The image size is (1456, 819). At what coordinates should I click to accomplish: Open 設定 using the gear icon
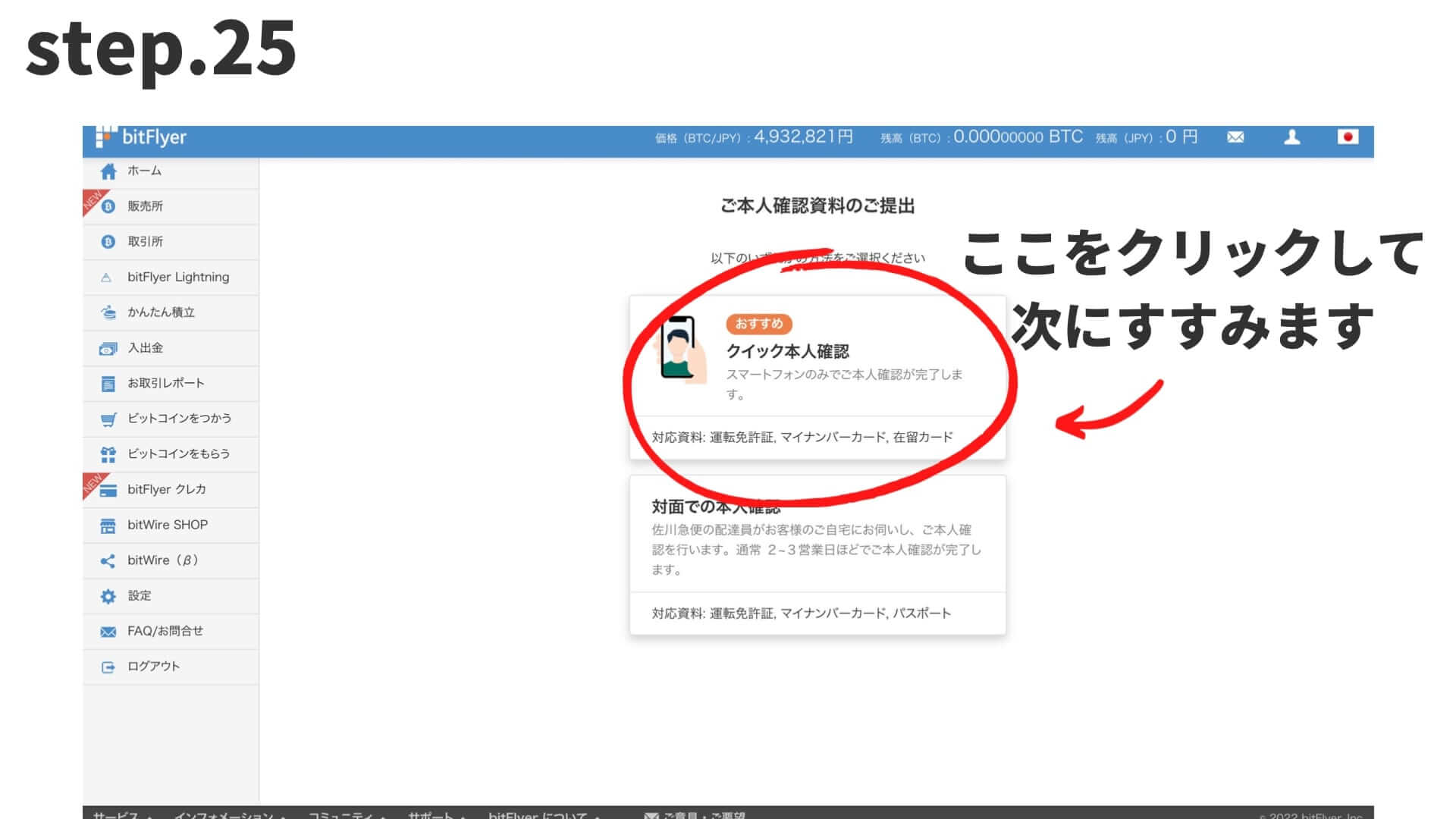[107, 595]
